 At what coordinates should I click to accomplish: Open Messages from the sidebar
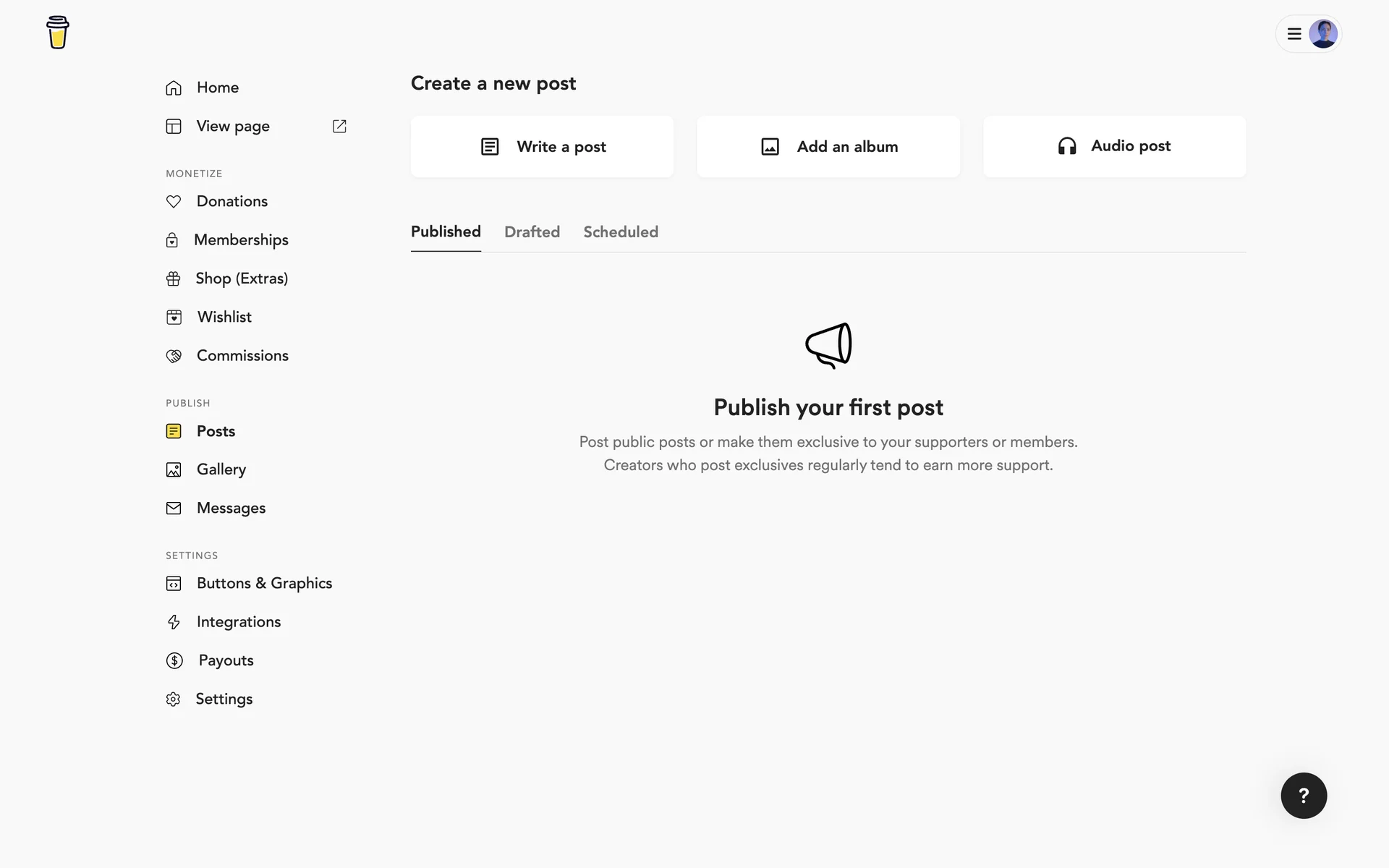click(x=231, y=509)
